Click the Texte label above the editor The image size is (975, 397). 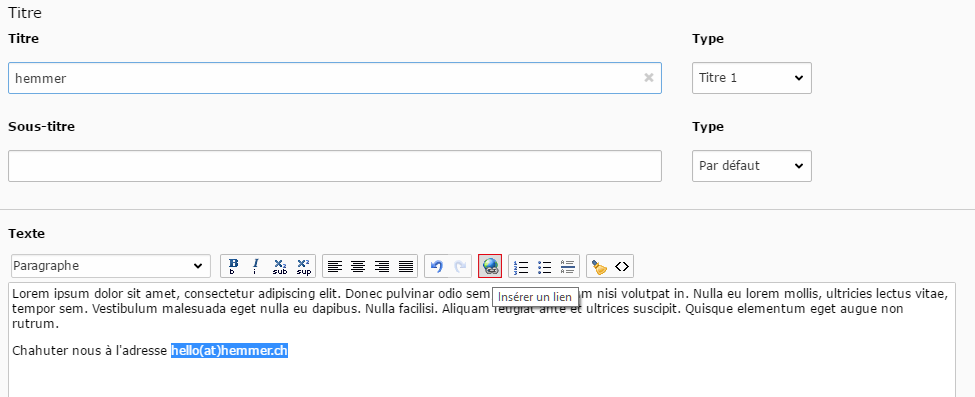point(27,233)
